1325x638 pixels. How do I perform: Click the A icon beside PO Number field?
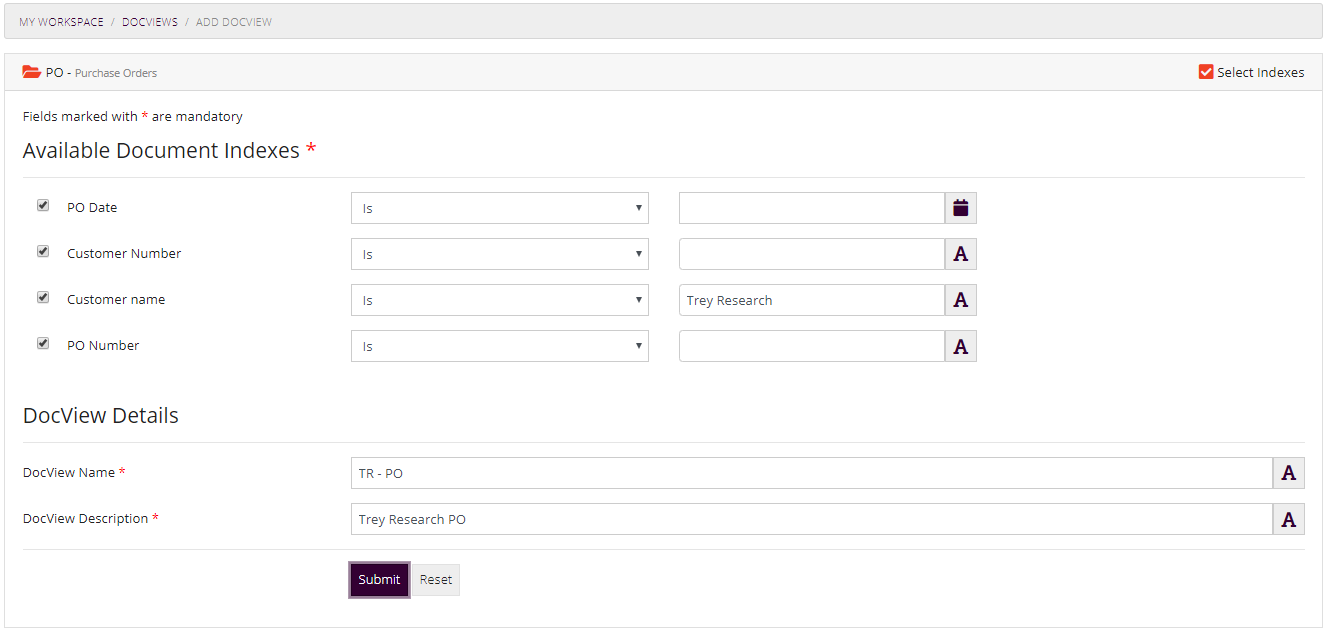tap(959, 345)
